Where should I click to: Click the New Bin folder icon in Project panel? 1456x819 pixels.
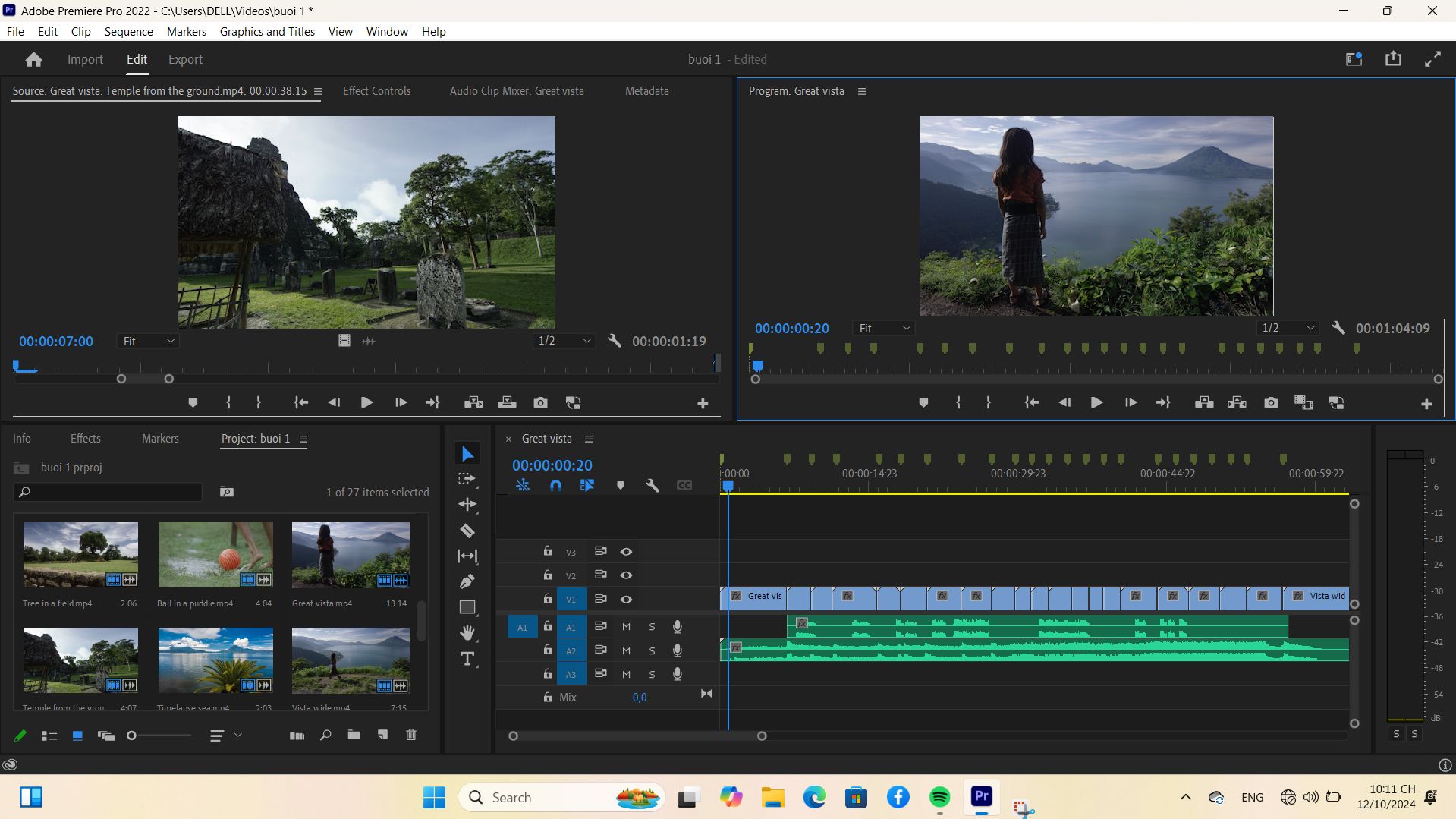pyautogui.click(x=354, y=735)
